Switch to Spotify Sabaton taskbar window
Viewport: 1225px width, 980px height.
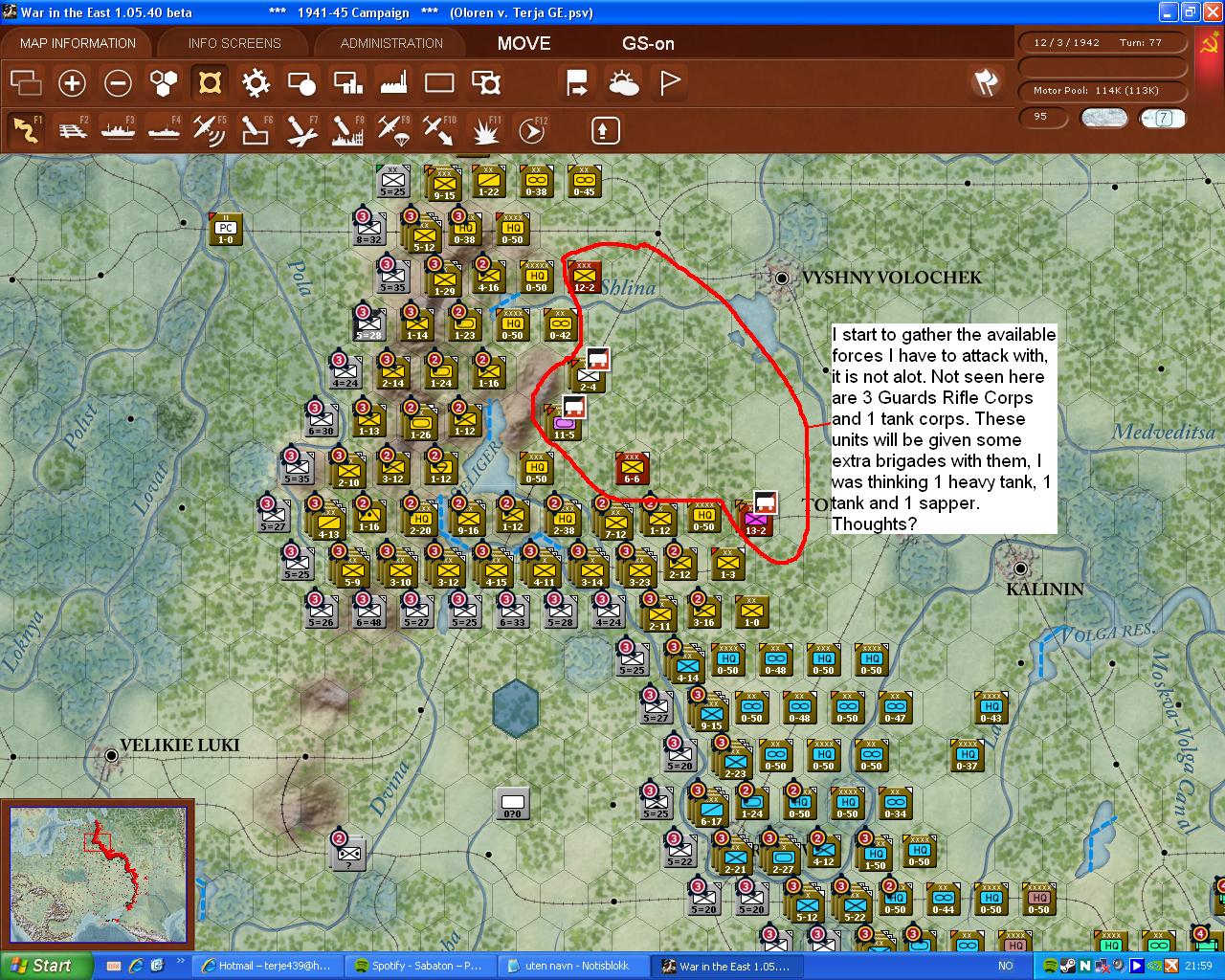pyautogui.click(x=417, y=966)
